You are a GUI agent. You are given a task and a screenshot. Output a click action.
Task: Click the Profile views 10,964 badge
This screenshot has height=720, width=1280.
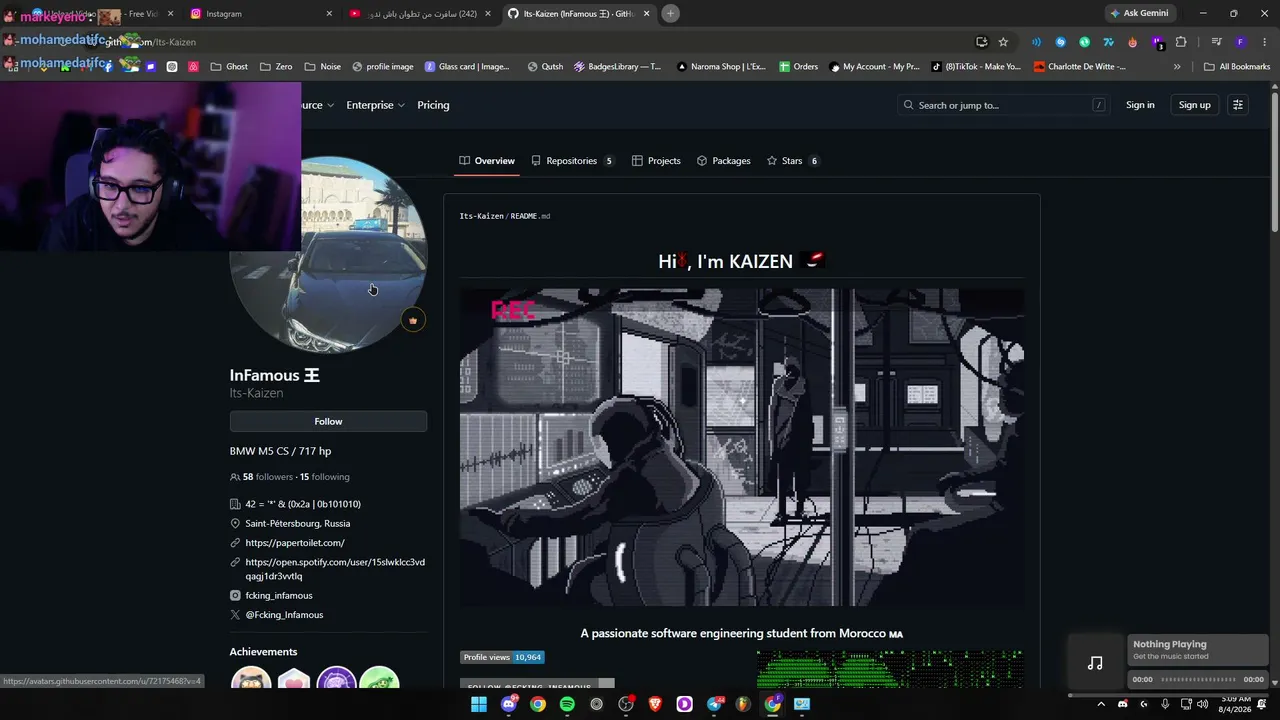[502, 657]
